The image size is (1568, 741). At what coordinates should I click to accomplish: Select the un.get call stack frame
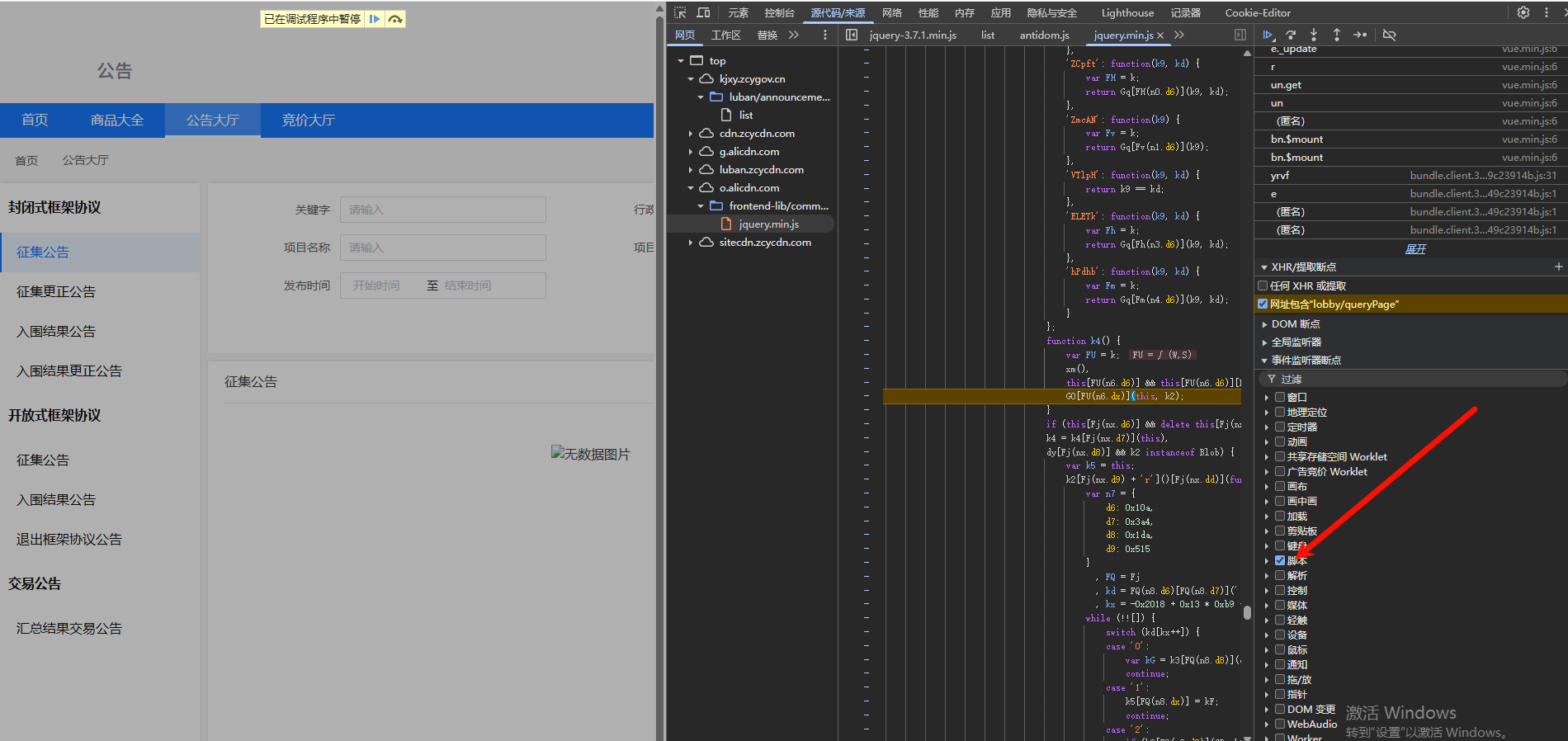click(x=1411, y=85)
